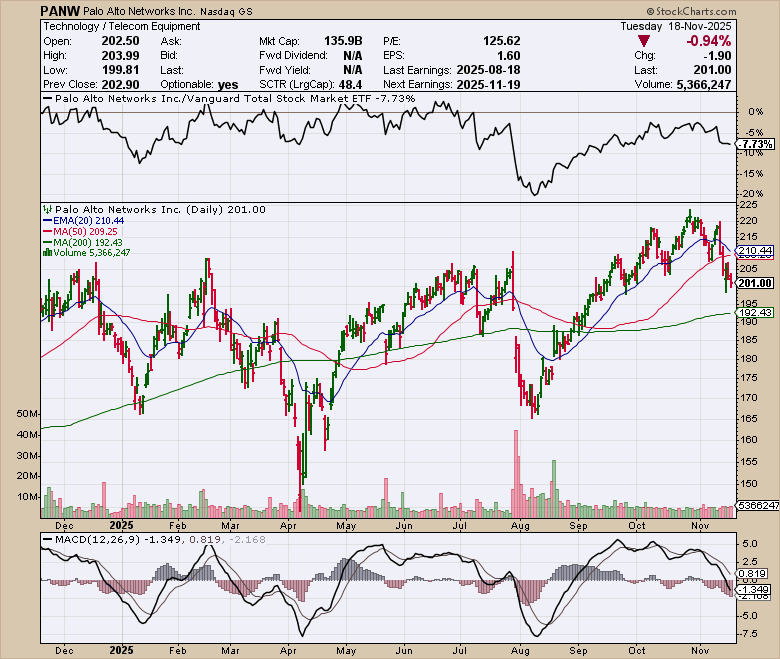
Task: Click the date 'Tuesday 18-Nov-2025'
Action: pos(676,26)
